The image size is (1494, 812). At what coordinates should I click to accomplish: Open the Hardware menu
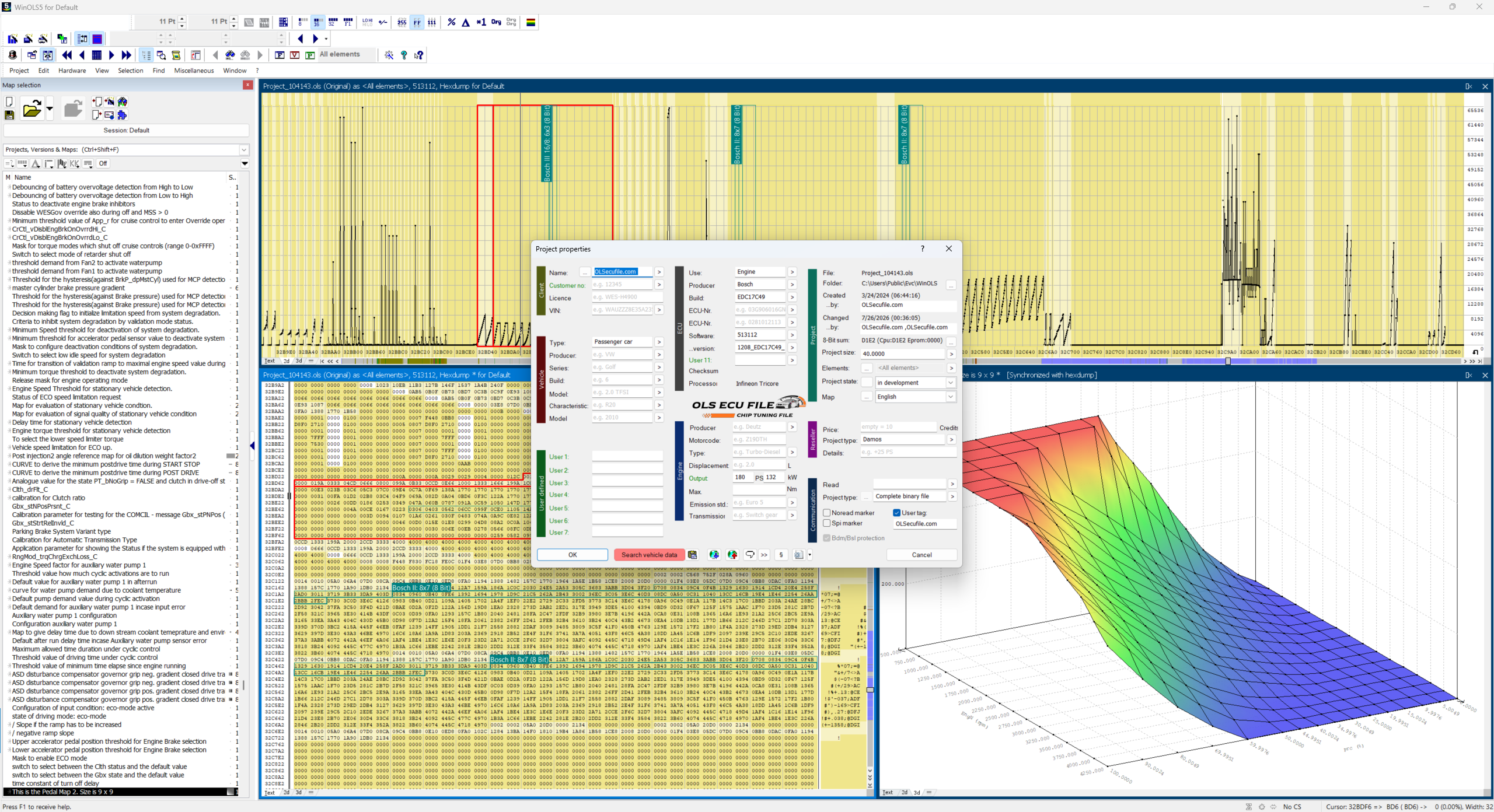[x=72, y=71]
